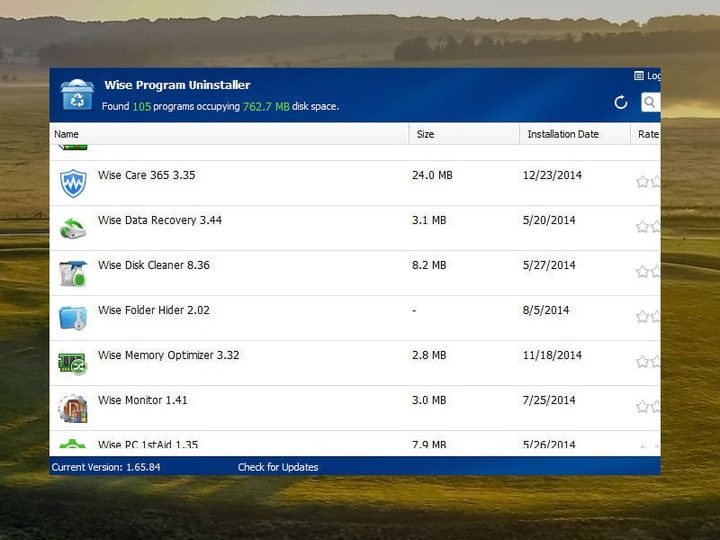This screenshot has height=540, width=720.
Task: Click Check for Updates link
Action: point(278,467)
